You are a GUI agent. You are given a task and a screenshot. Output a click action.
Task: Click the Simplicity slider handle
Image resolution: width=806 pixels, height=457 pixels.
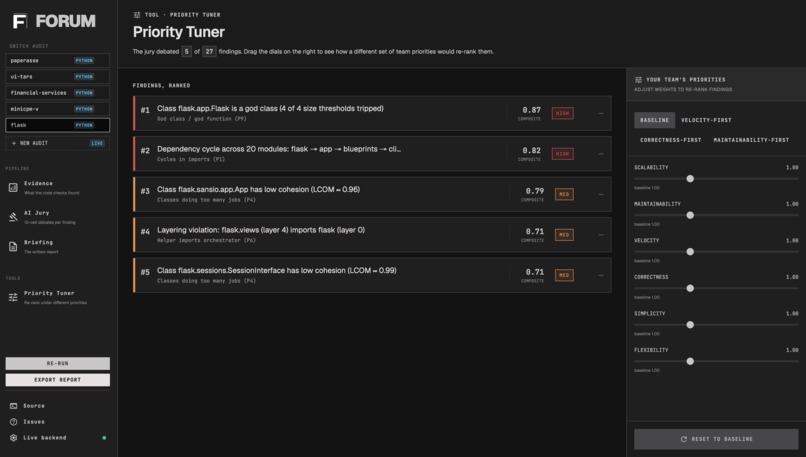[x=690, y=324]
